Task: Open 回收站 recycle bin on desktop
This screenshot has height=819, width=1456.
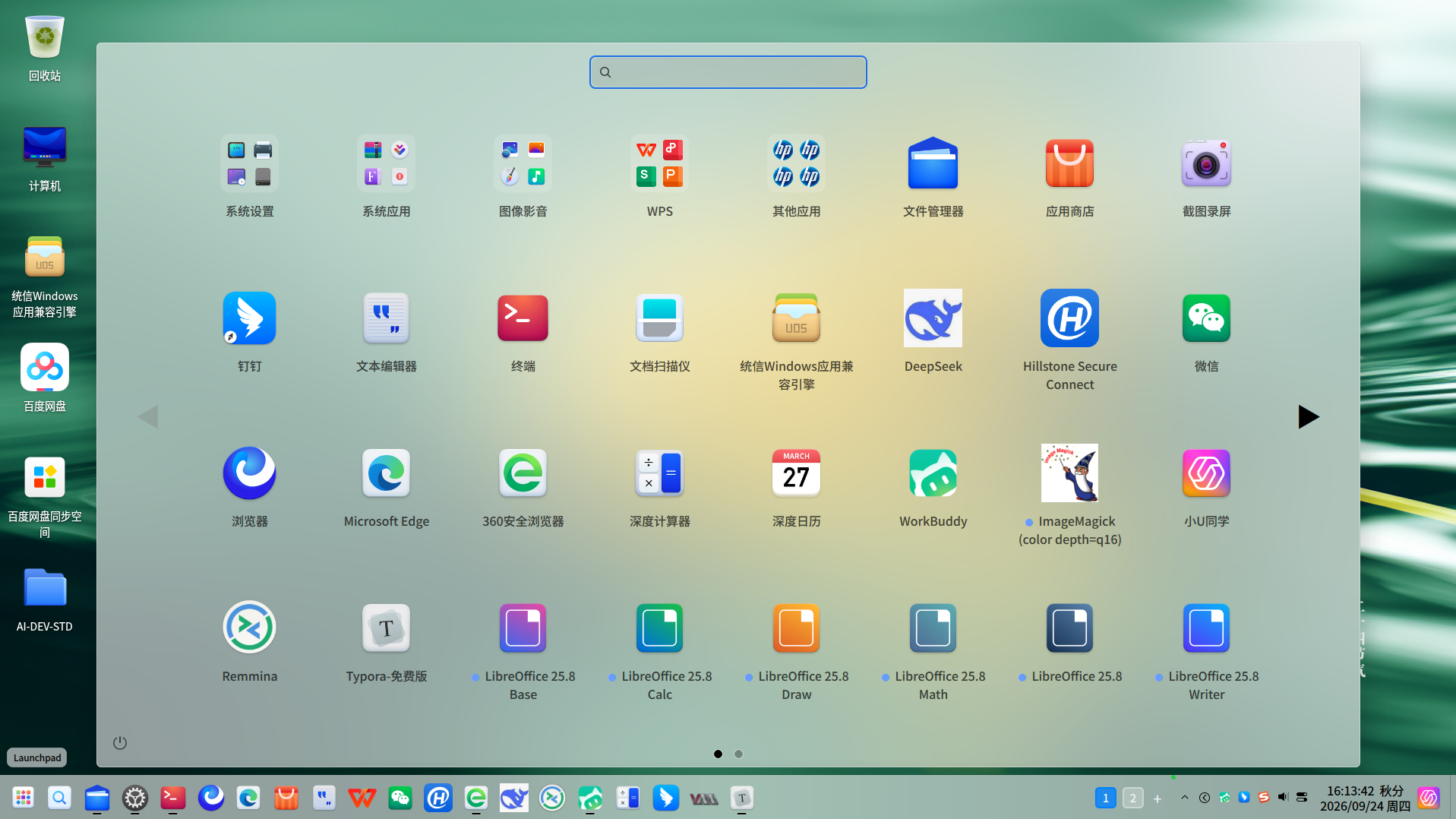Action: 44,48
